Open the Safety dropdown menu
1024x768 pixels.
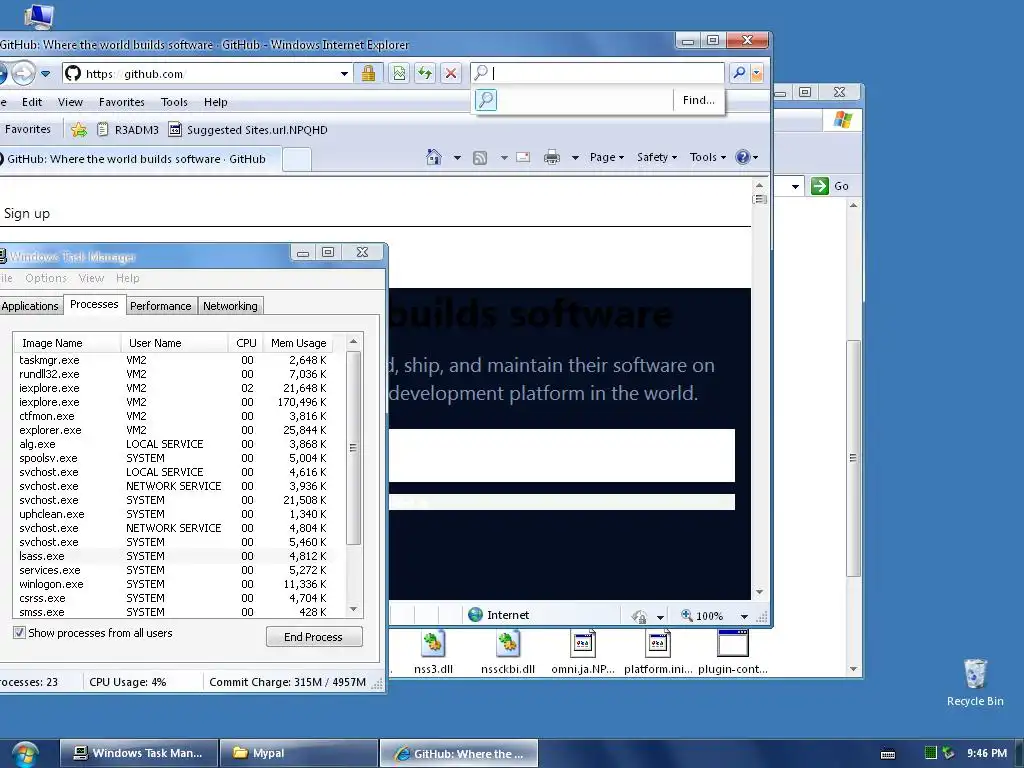tap(656, 157)
